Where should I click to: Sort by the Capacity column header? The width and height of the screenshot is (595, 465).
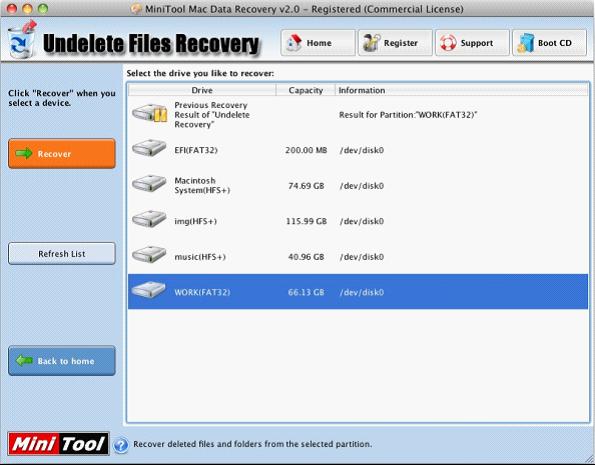pyautogui.click(x=305, y=90)
